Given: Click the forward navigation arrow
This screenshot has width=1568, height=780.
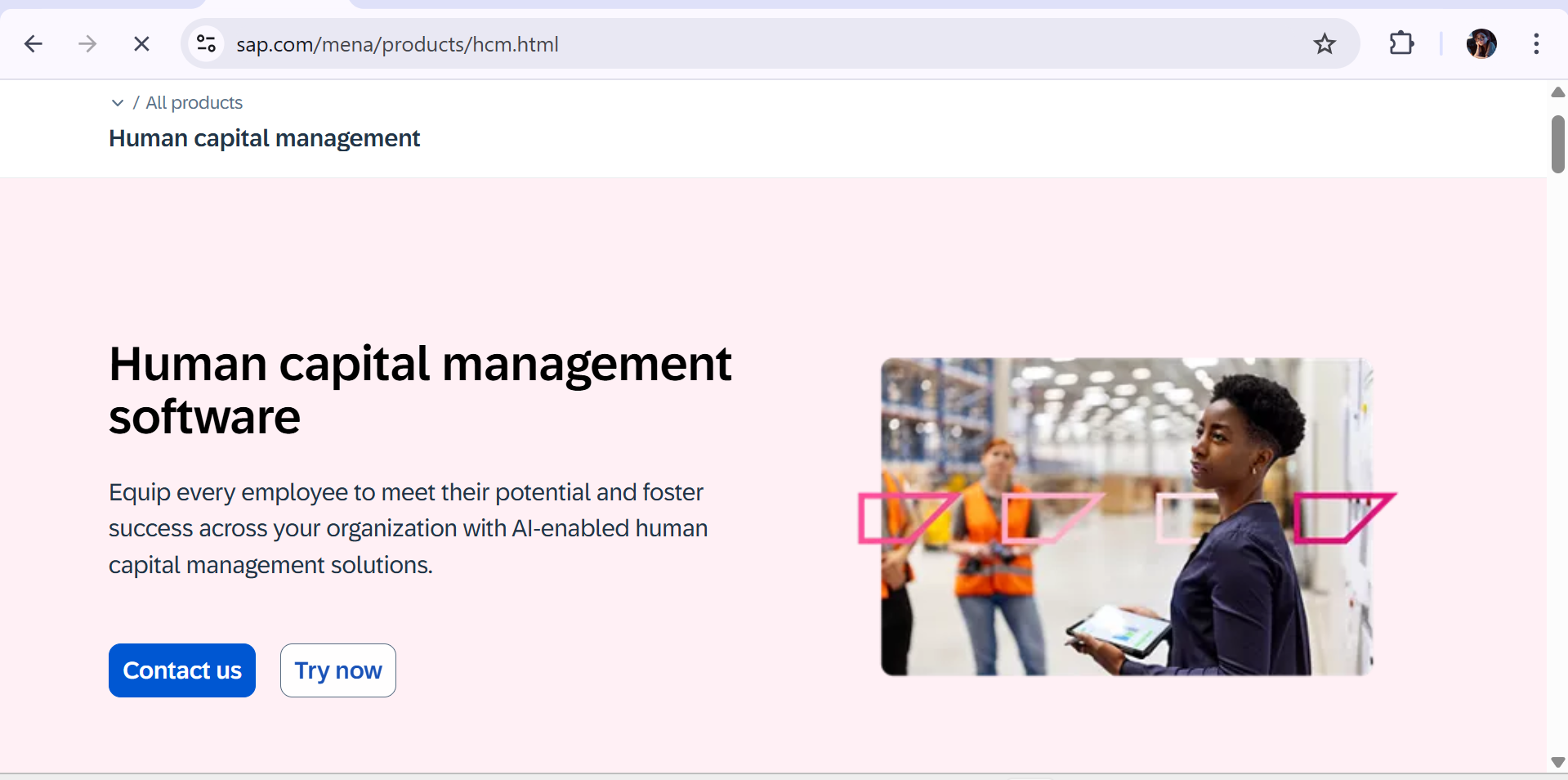Looking at the screenshot, I should [x=87, y=44].
